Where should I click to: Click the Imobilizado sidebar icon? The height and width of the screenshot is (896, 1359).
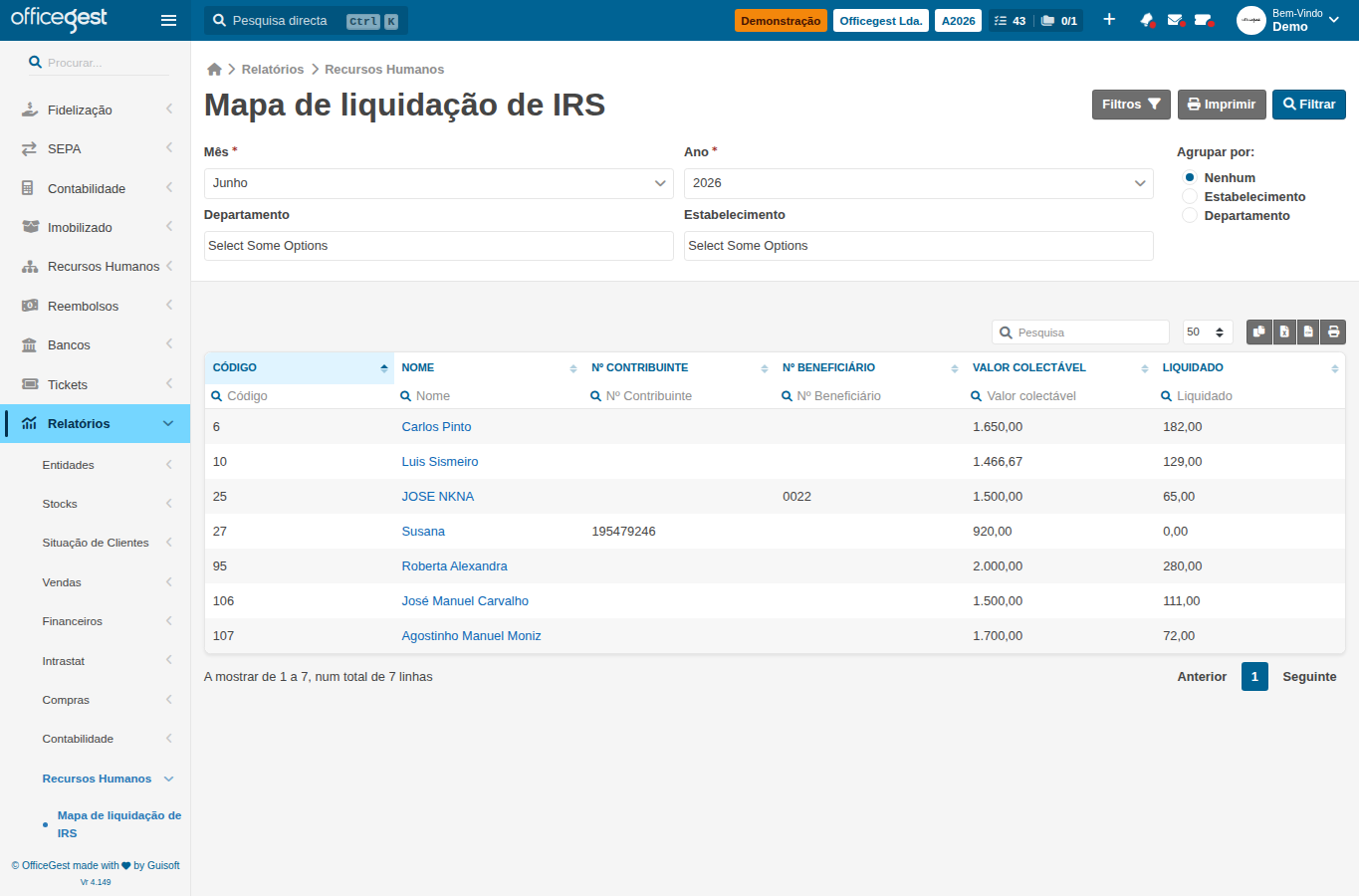click(x=30, y=227)
